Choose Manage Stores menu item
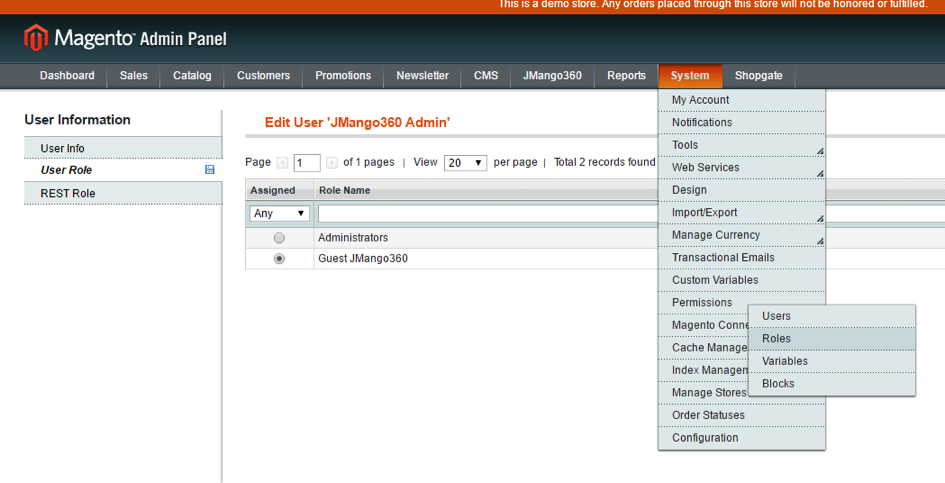This screenshot has width=945, height=483. [704, 393]
